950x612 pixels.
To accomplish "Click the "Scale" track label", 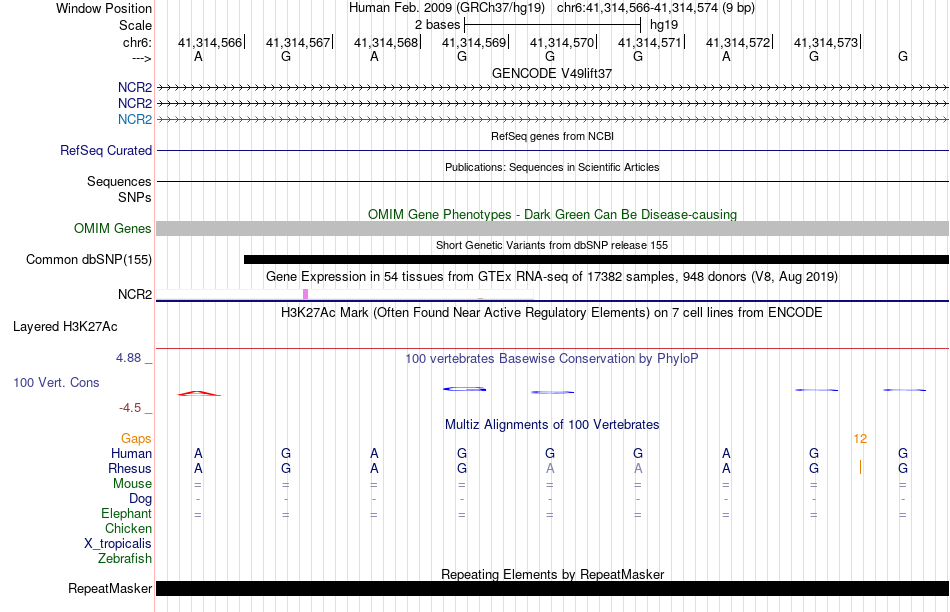I will (x=135, y=25).
